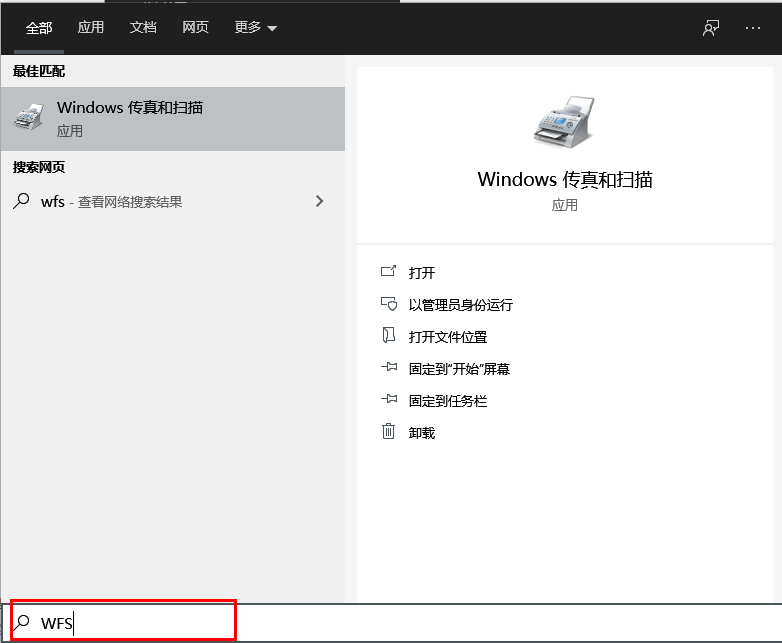Click the shield icon for 以管理员身份运行
Viewport: 782px width, 643px height.
(389, 304)
